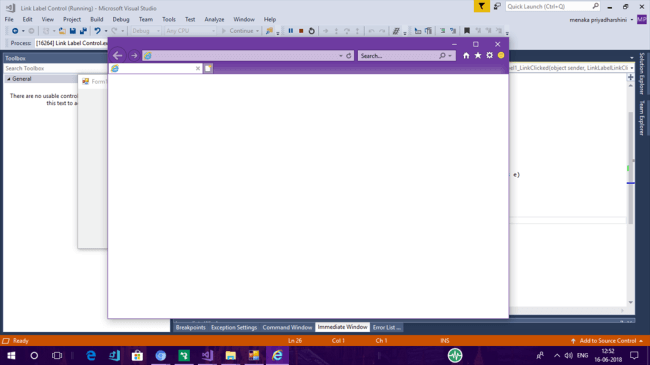This screenshot has height=365, width=650.
Task: Open a new tab in Internet Explorer
Action: tap(208, 68)
